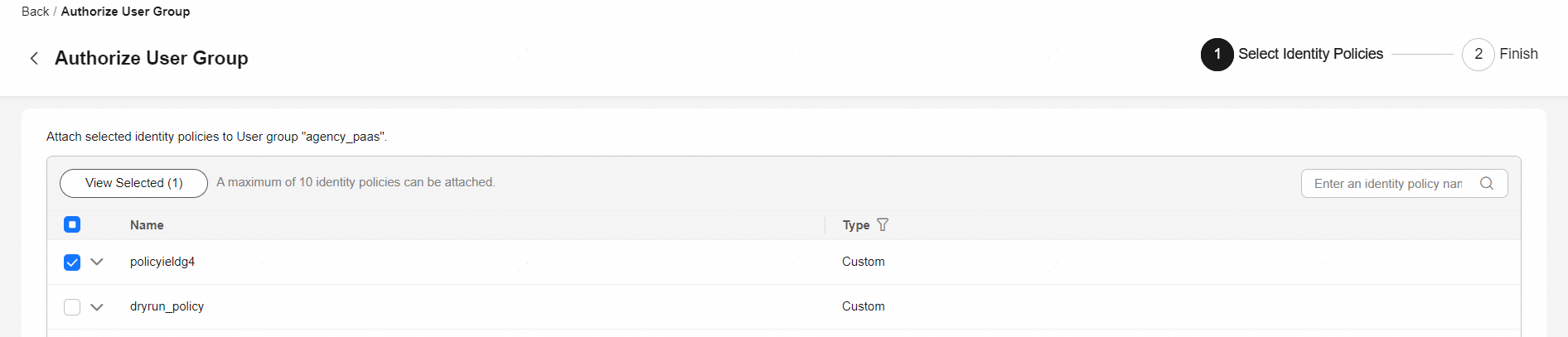Click the Type column header
Image resolution: width=1568 pixels, height=337 pixels.
coord(855,225)
